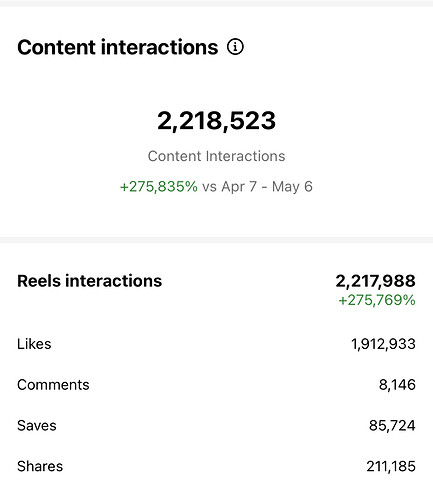Screen dimensions: 433x500
Task: Tap the 211,185 shares count
Action: pos(391,466)
